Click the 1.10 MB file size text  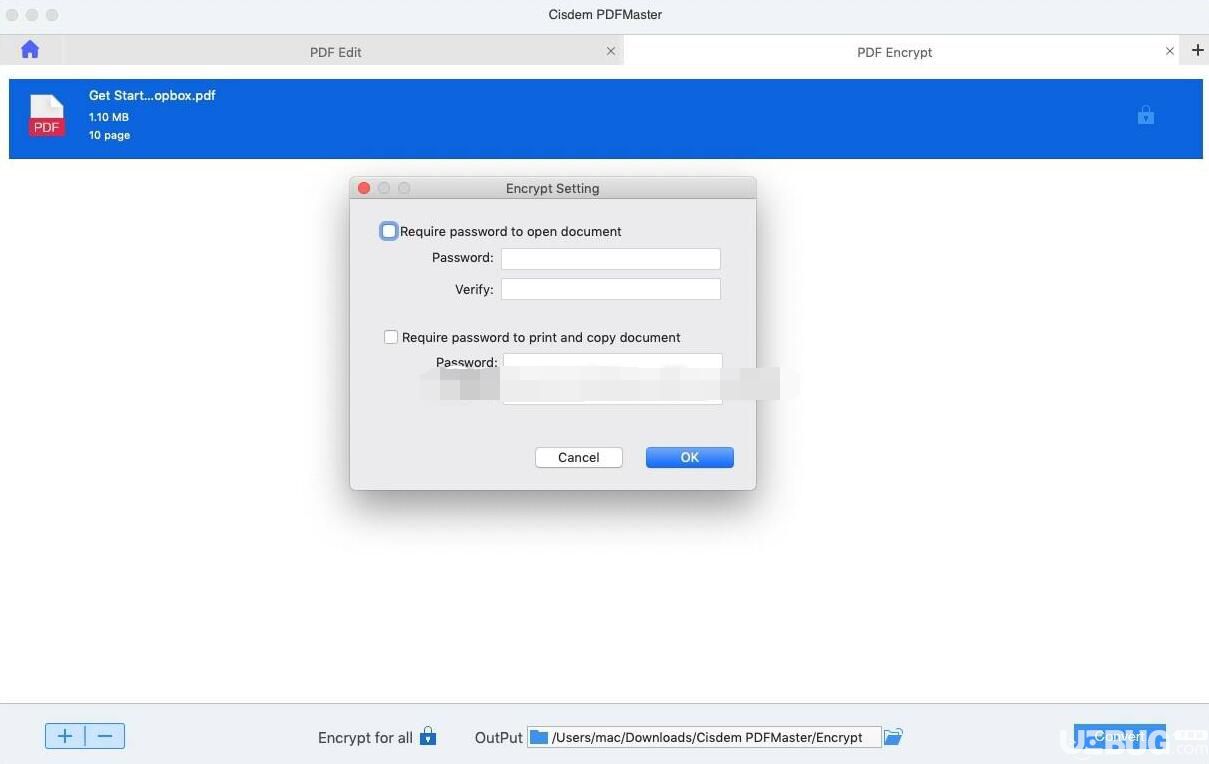coord(109,117)
